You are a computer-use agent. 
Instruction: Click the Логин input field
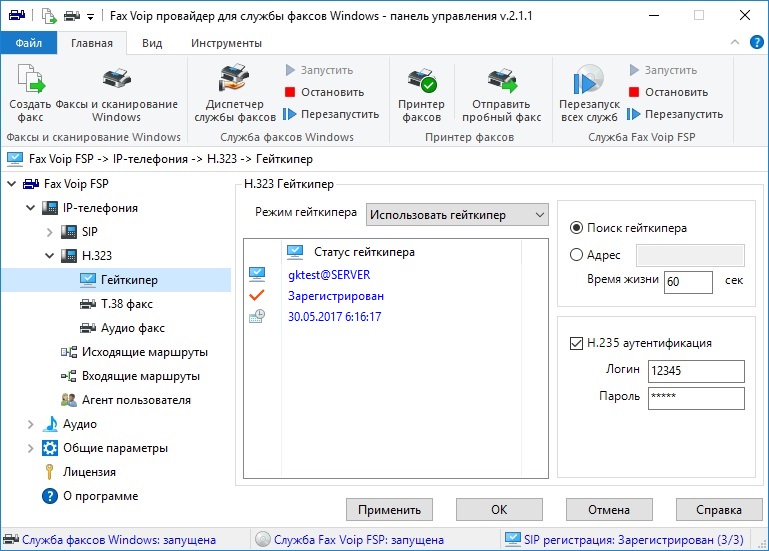696,371
